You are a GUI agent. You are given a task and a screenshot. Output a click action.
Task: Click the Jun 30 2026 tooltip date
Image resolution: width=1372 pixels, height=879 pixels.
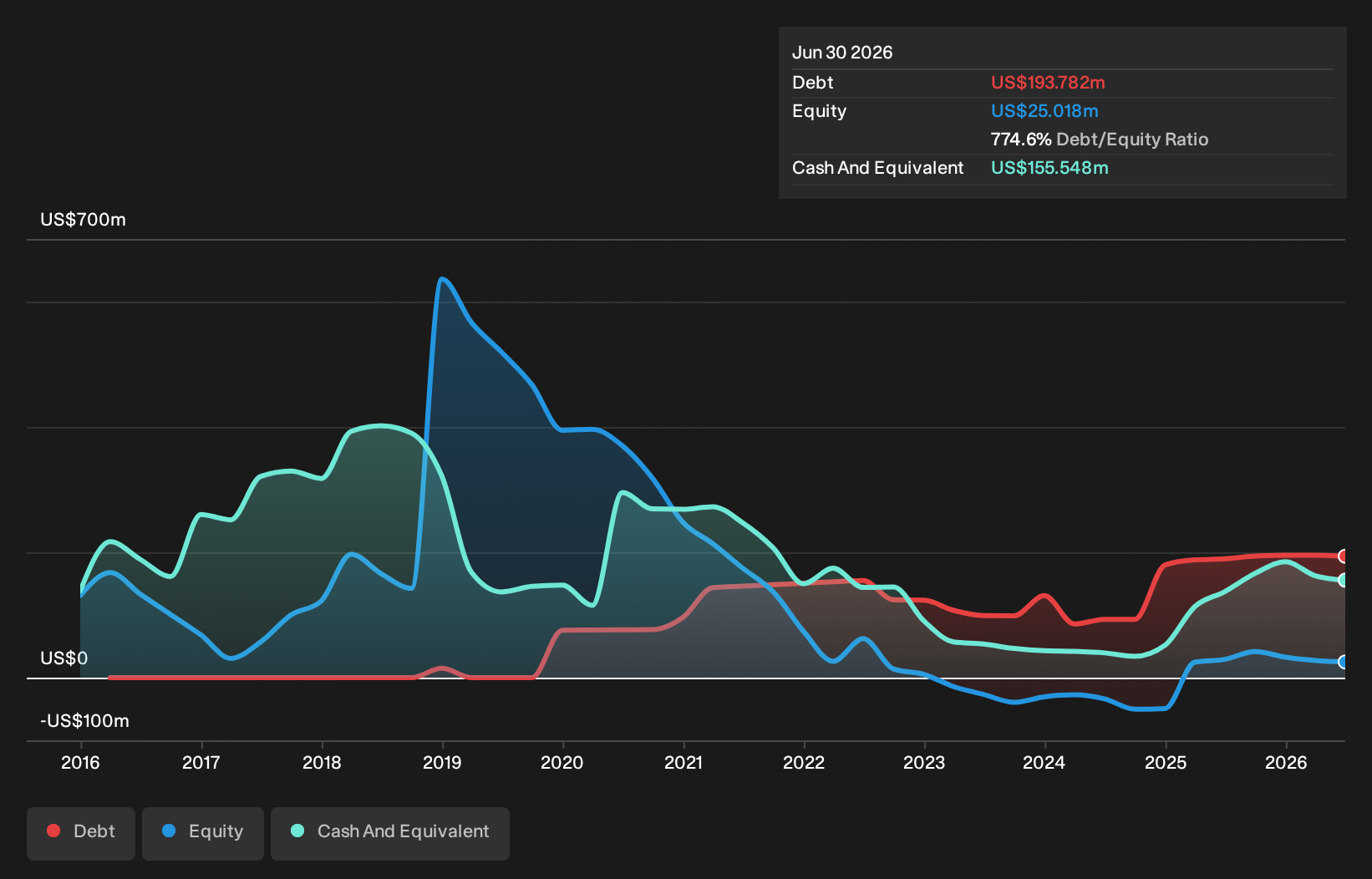pyautogui.click(x=842, y=53)
